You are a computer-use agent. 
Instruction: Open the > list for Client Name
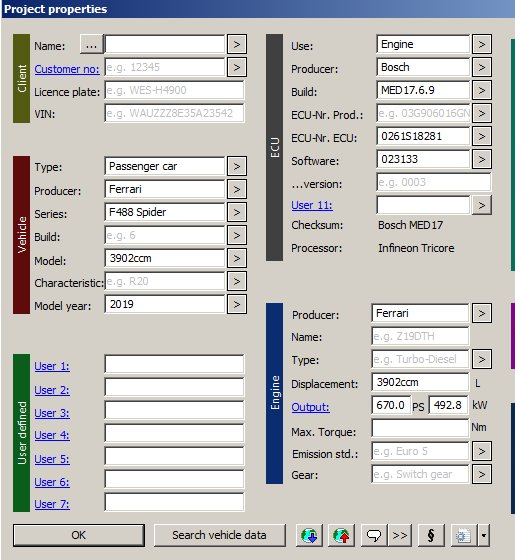pyautogui.click(x=236, y=45)
